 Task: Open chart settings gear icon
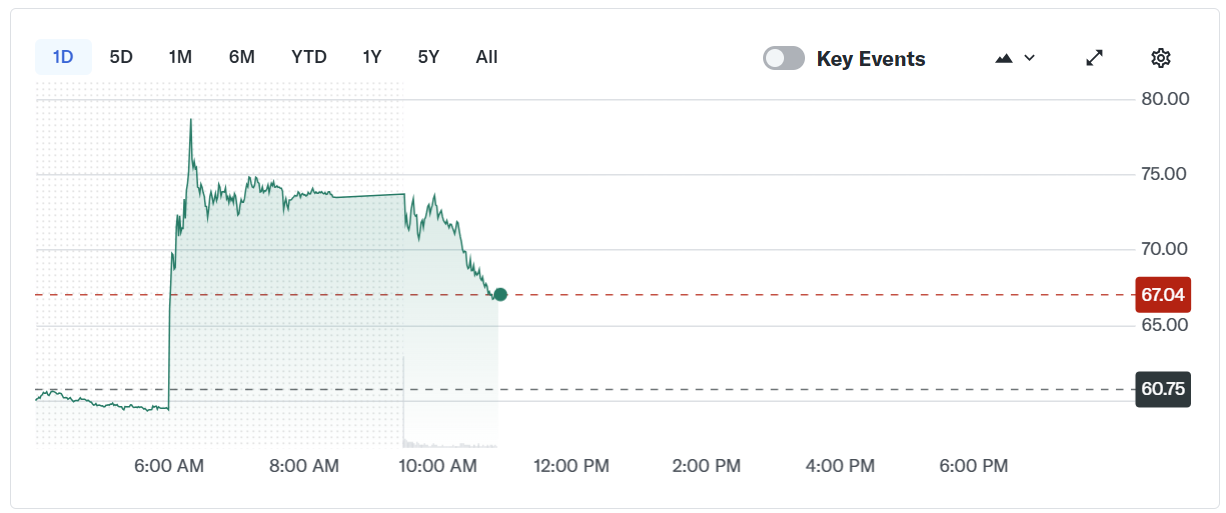[x=1160, y=58]
